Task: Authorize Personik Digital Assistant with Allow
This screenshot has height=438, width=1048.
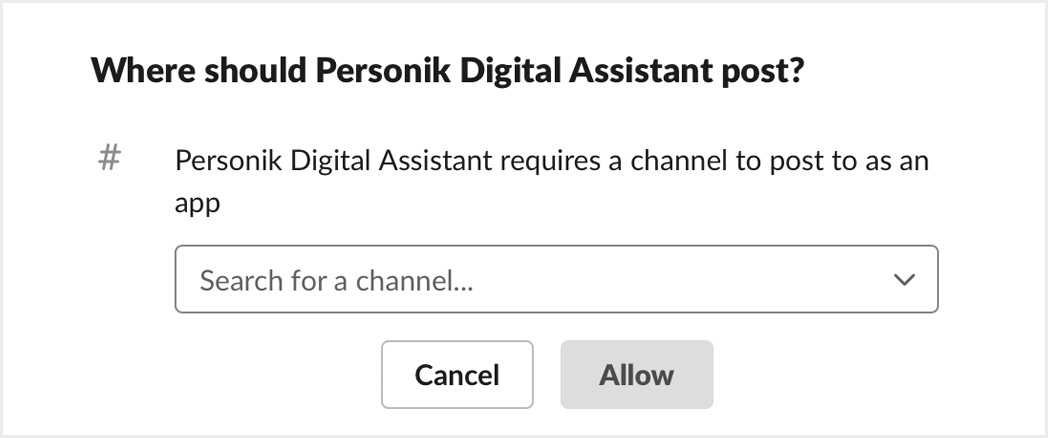Action: pos(636,375)
